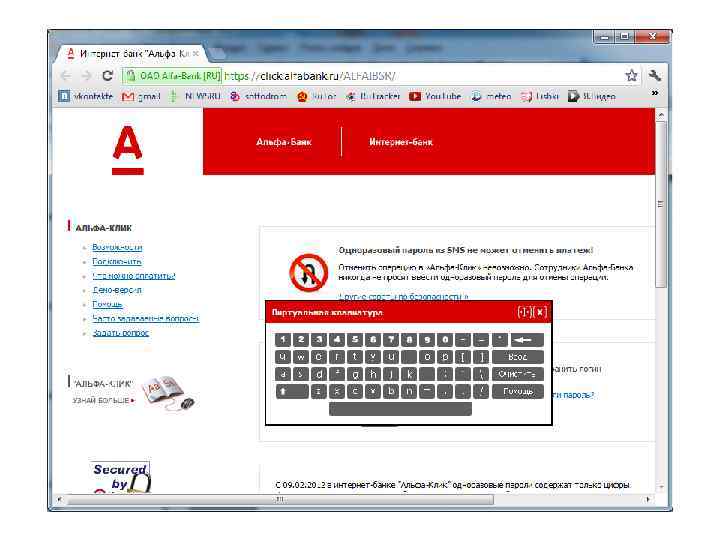
Task: Tap key 5 on virtual keyboard
Action: pyautogui.click(x=355, y=340)
